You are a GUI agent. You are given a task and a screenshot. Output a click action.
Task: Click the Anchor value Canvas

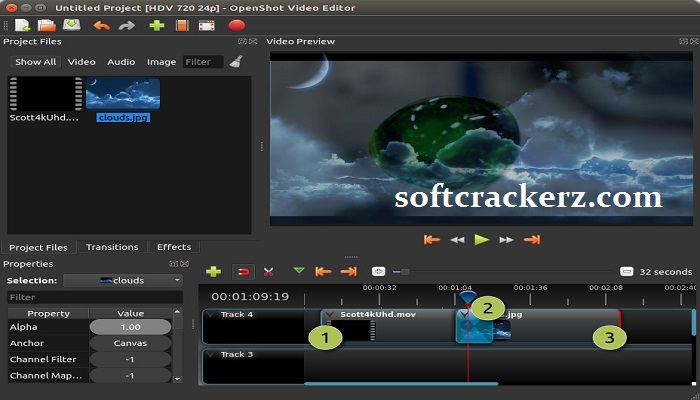pos(130,343)
